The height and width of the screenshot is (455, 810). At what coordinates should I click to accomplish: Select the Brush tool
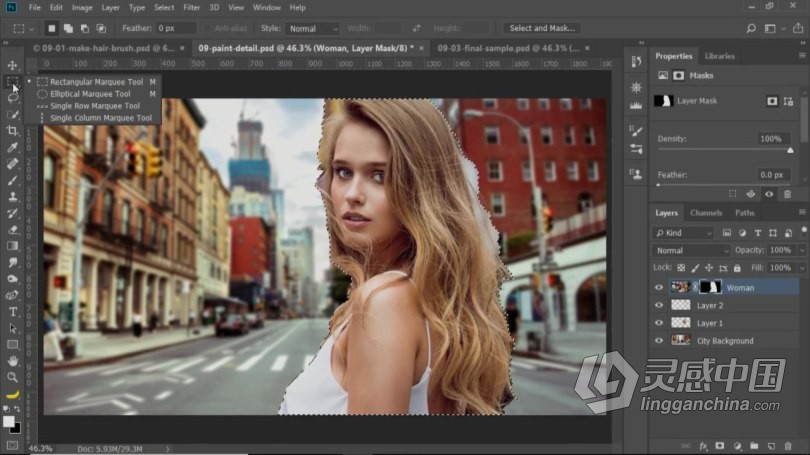tap(12, 180)
